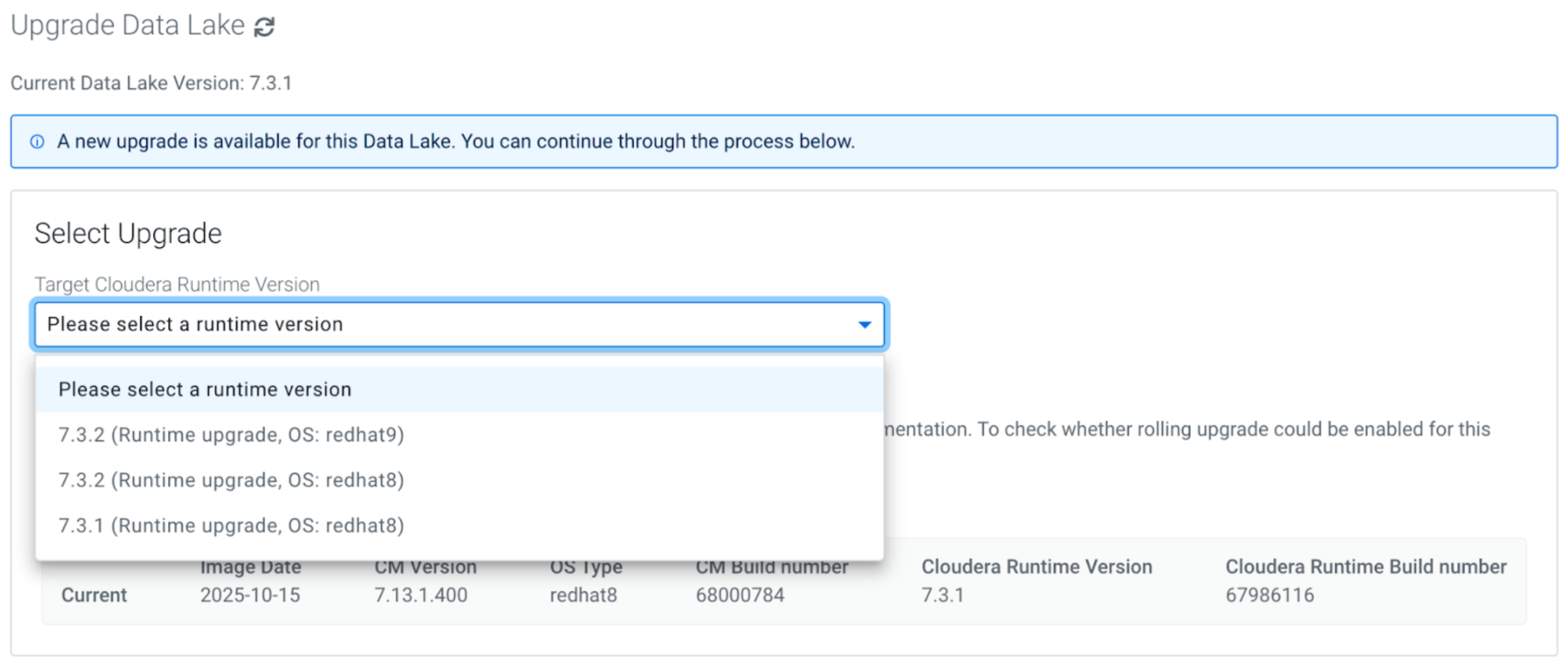Click the runtime build number 67986116
The image size is (1568, 664).
[x=1269, y=595]
